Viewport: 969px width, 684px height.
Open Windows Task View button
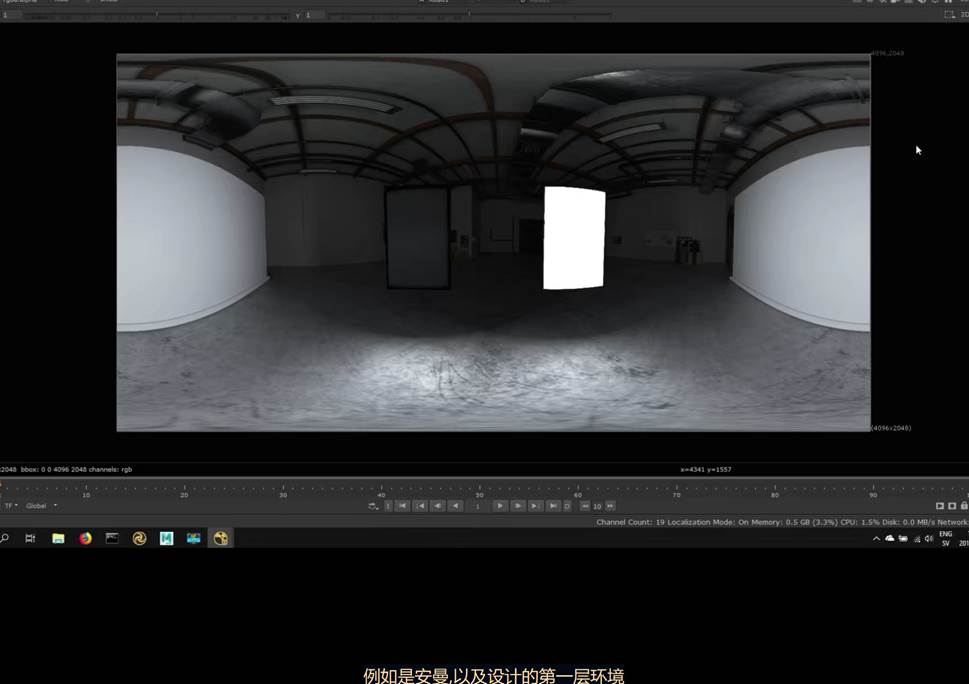click(x=30, y=538)
